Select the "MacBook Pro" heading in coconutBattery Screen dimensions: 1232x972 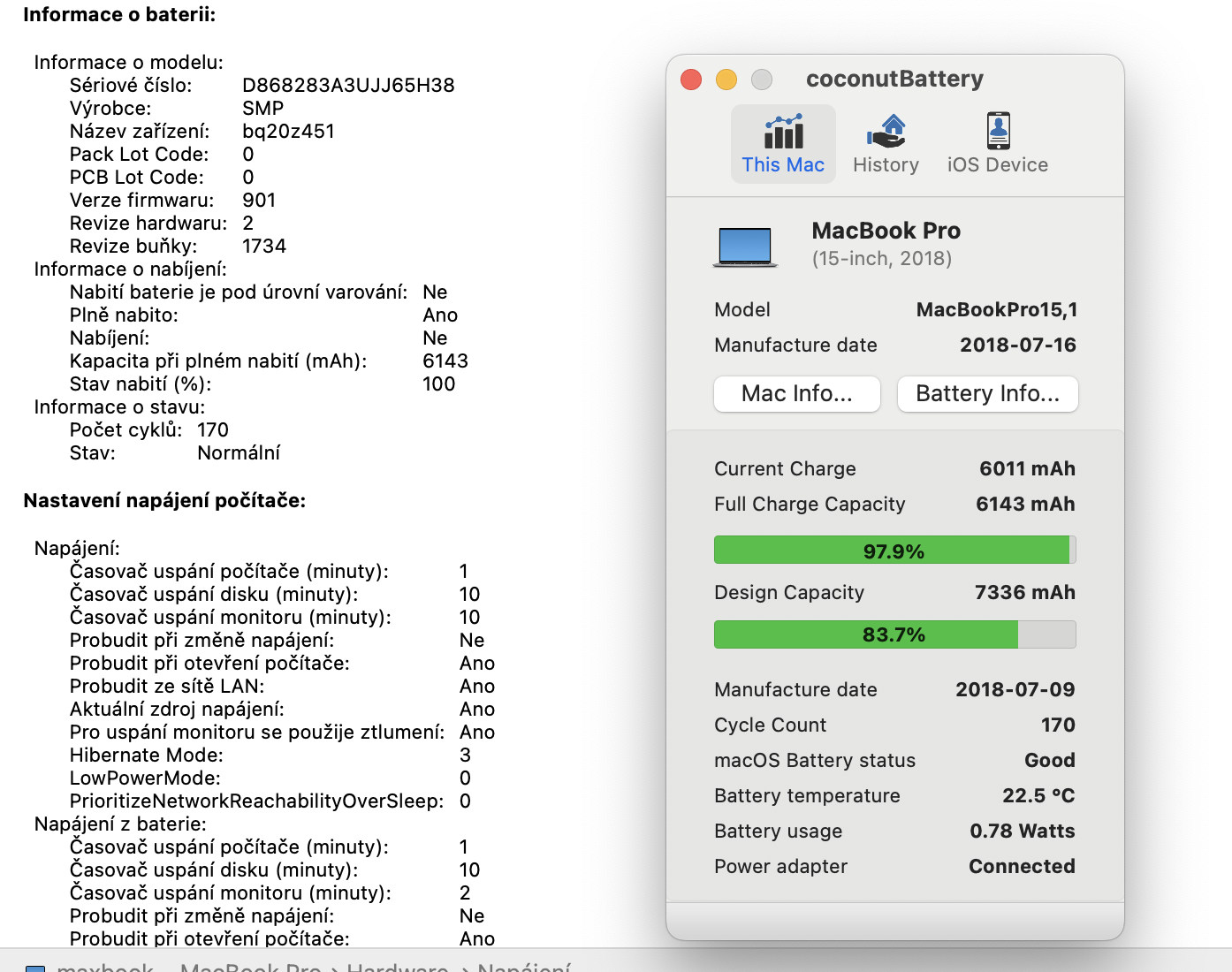[x=886, y=231]
